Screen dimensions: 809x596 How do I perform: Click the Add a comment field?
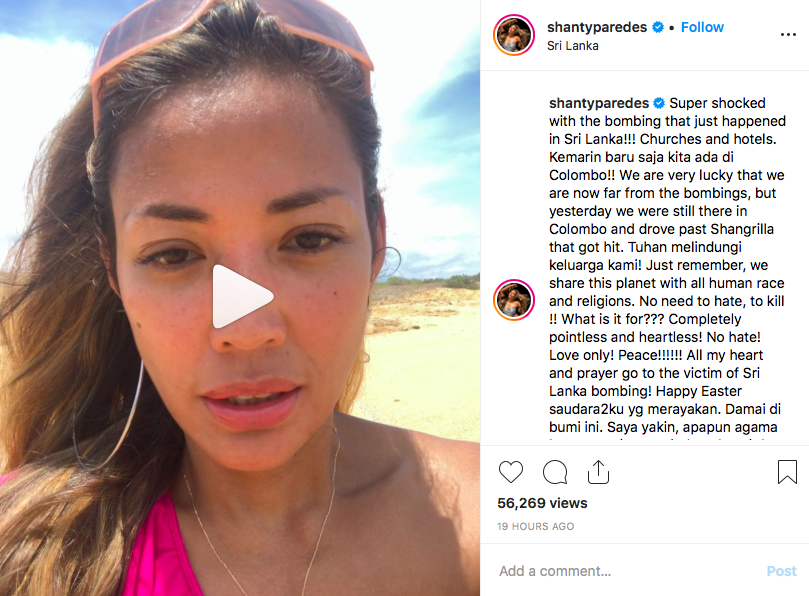[x=627, y=571]
